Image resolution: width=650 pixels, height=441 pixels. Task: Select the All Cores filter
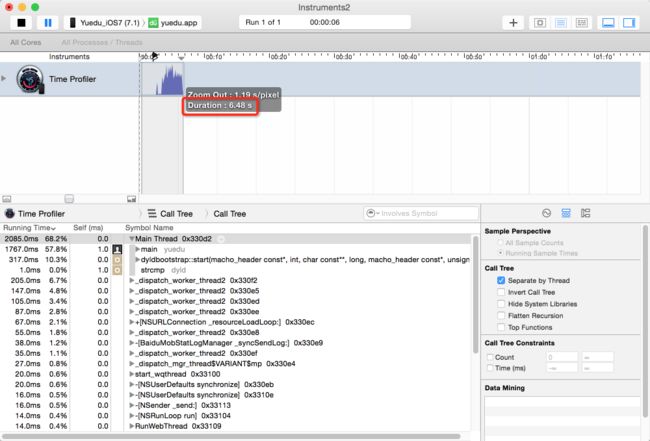[x=26, y=42]
